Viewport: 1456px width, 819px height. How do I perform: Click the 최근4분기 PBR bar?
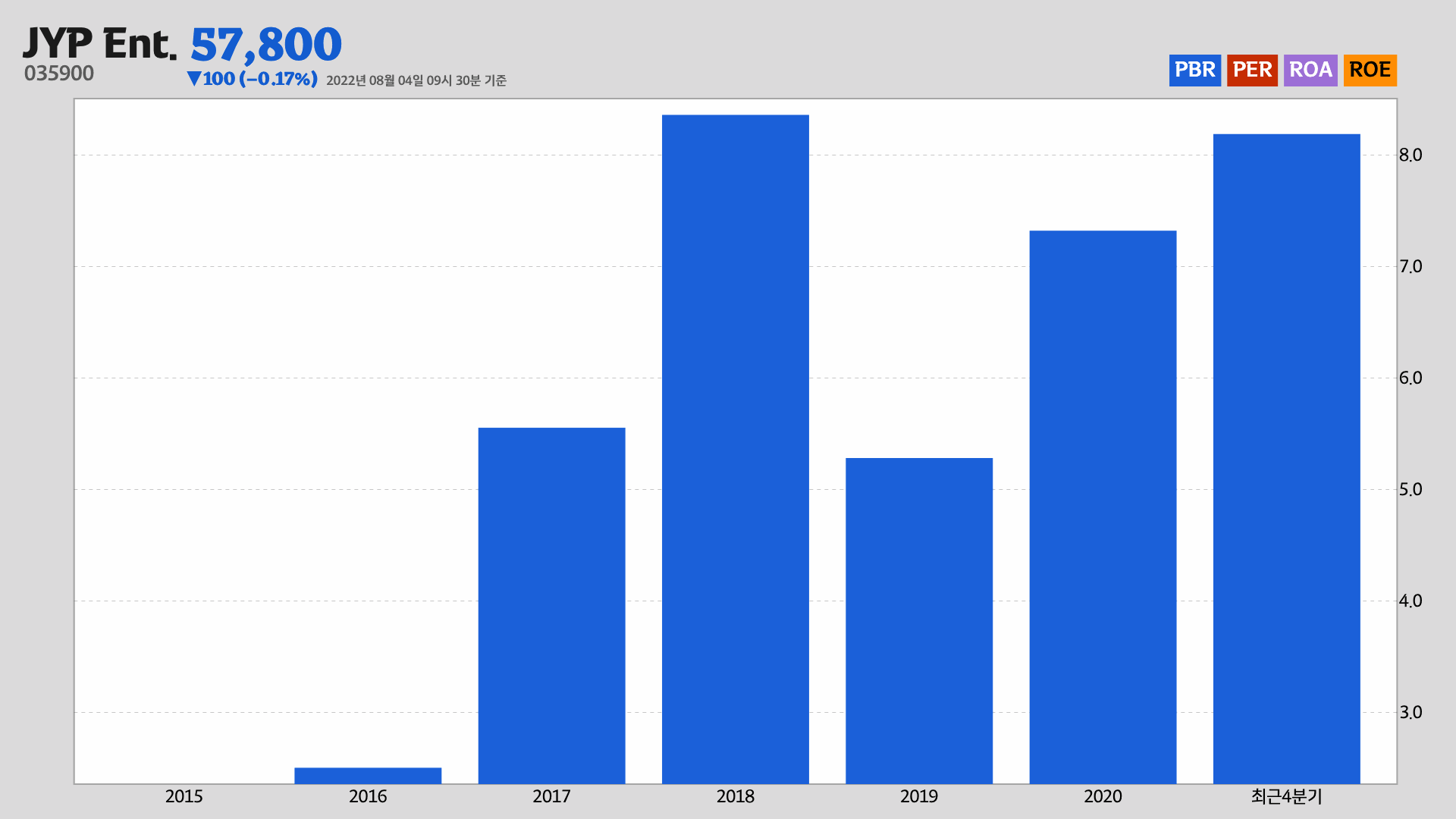pos(1287,459)
